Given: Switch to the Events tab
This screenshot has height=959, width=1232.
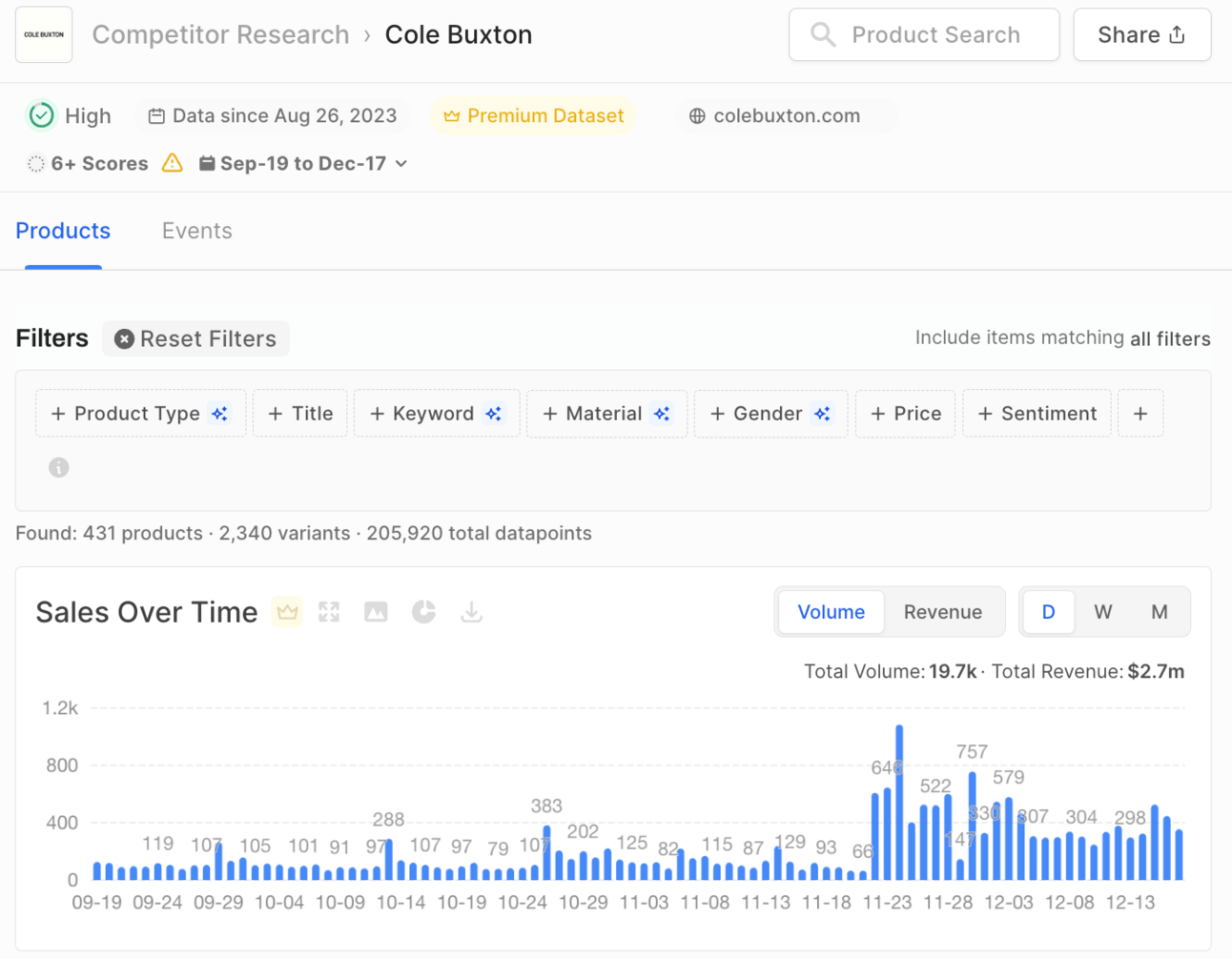Looking at the screenshot, I should [x=196, y=231].
